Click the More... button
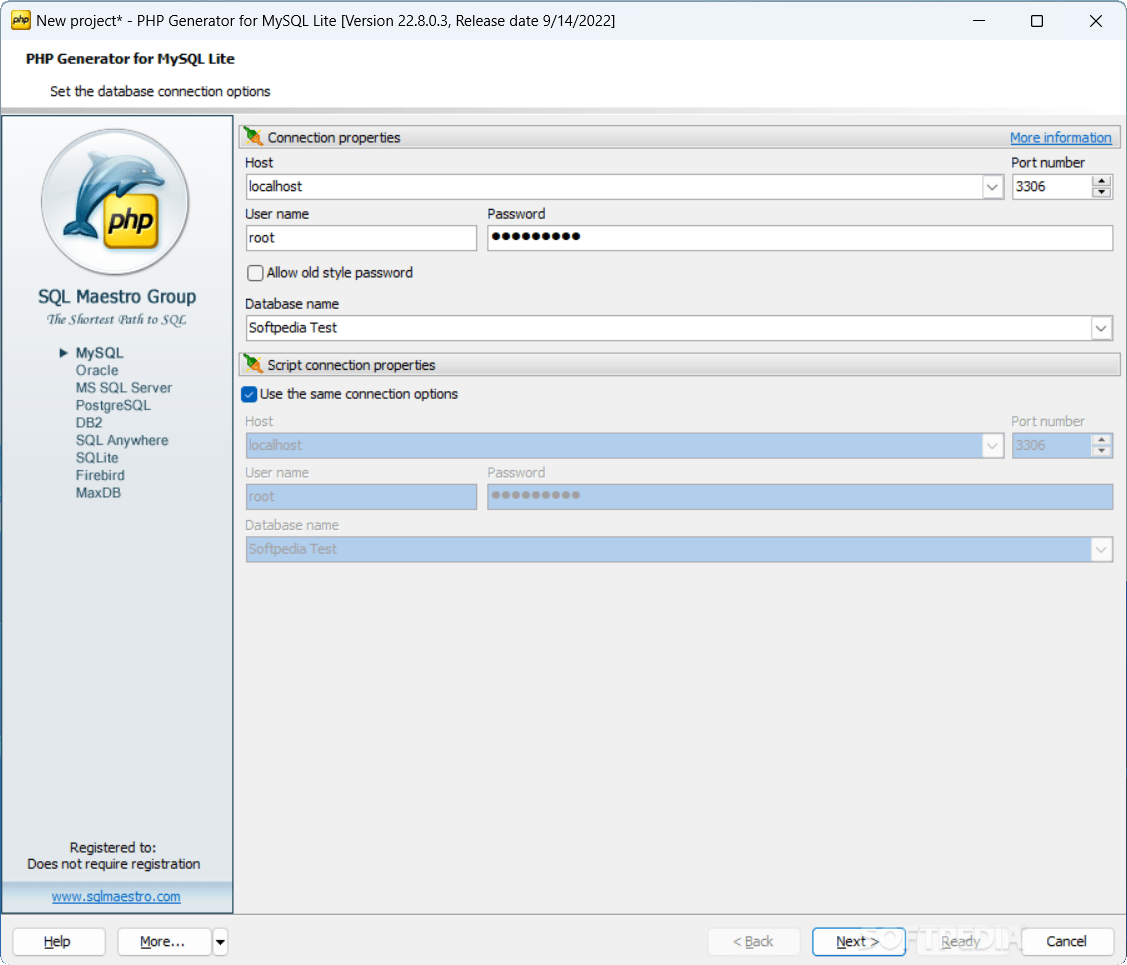 point(163,941)
